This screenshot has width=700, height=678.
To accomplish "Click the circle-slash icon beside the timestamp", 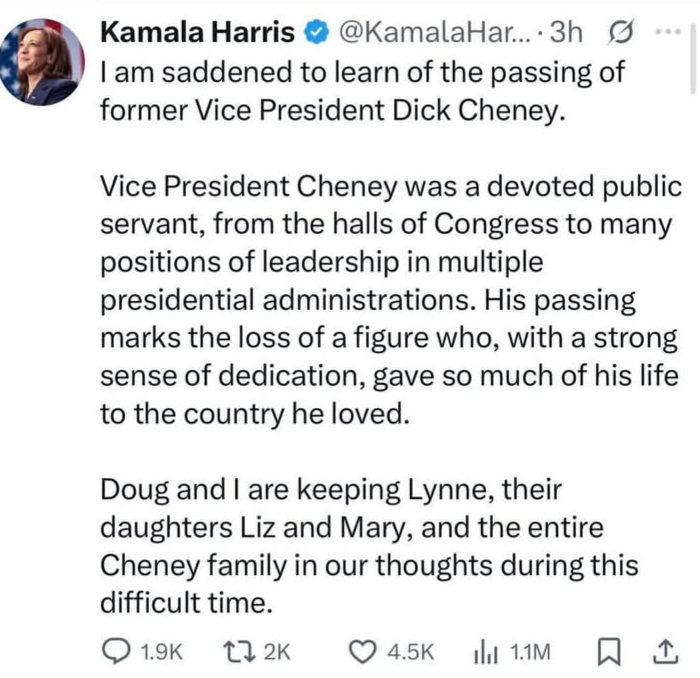I will tap(617, 33).
